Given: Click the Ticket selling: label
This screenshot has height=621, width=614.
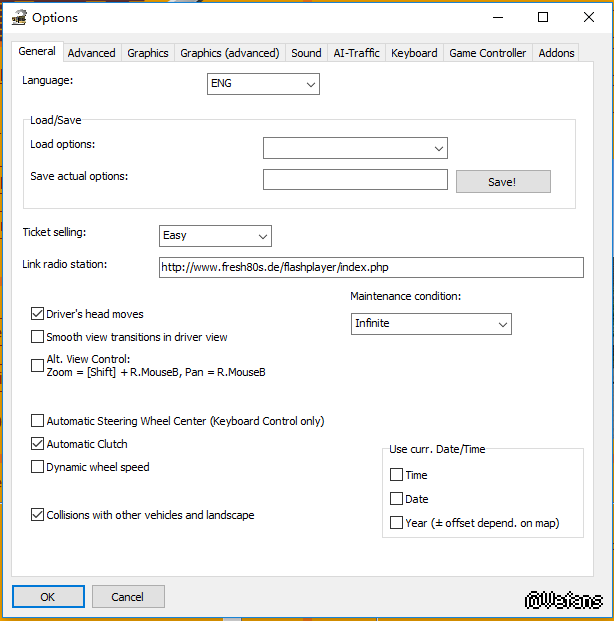Looking at the screenshot, I should pyautogui.click(x=54, y=232).
